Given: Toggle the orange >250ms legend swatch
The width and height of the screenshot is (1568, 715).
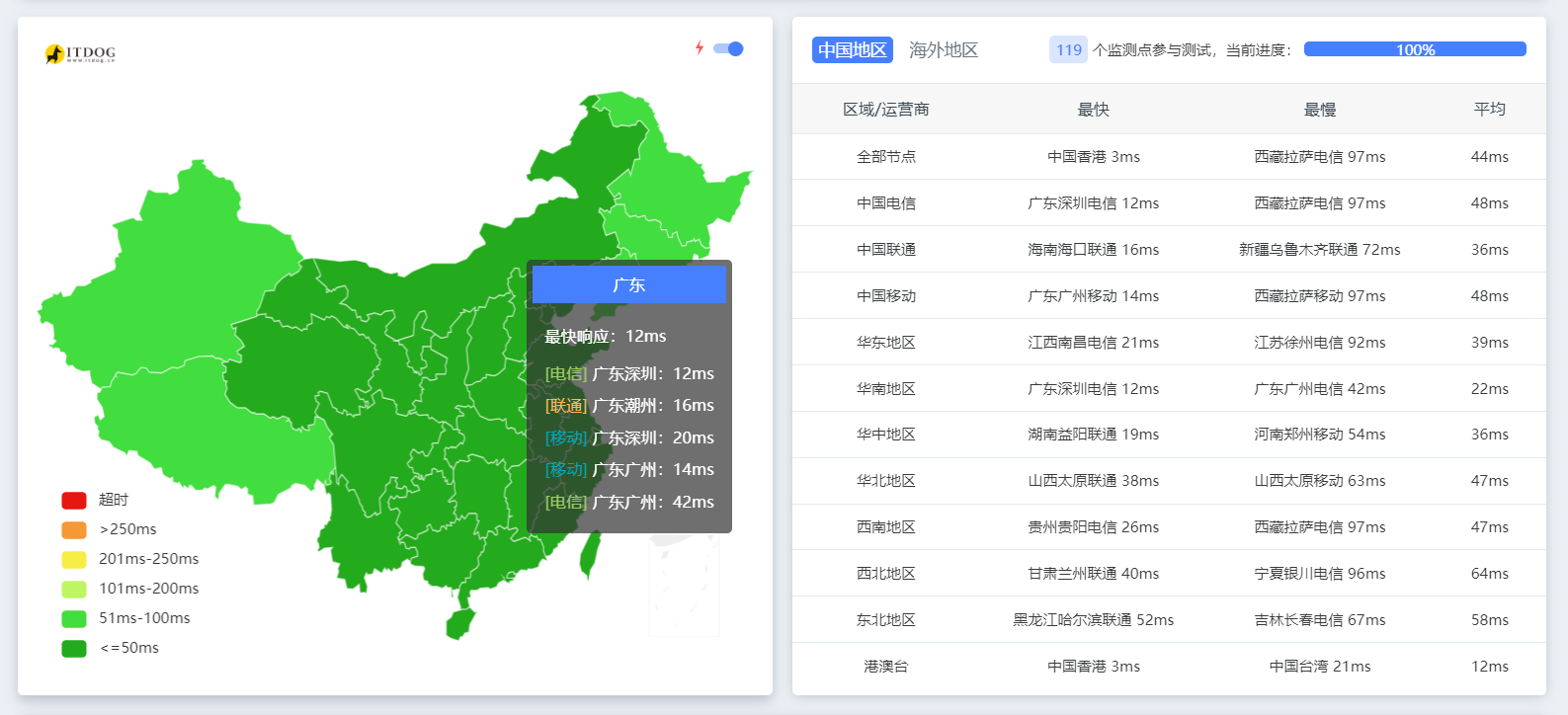Looking at the screenshot, I should [x=74, y=530].
